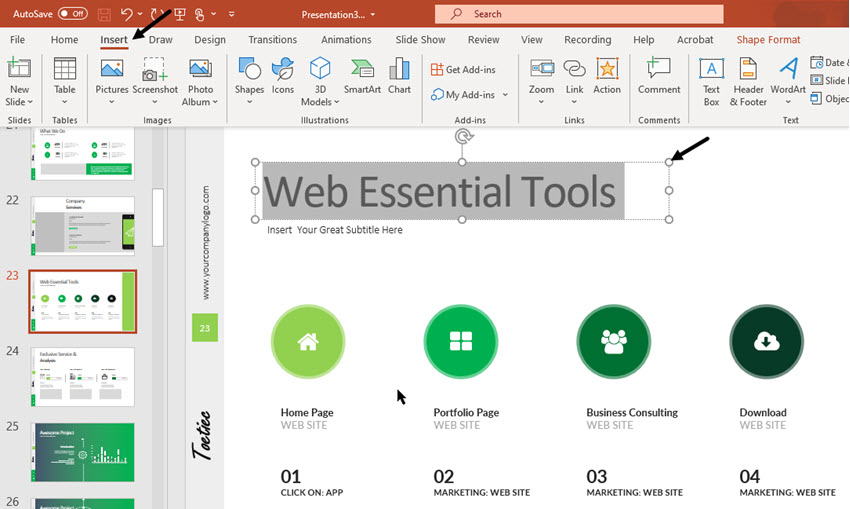
Task: Expand the My Add-ins dropdown arrow
Action: point(505,95)
